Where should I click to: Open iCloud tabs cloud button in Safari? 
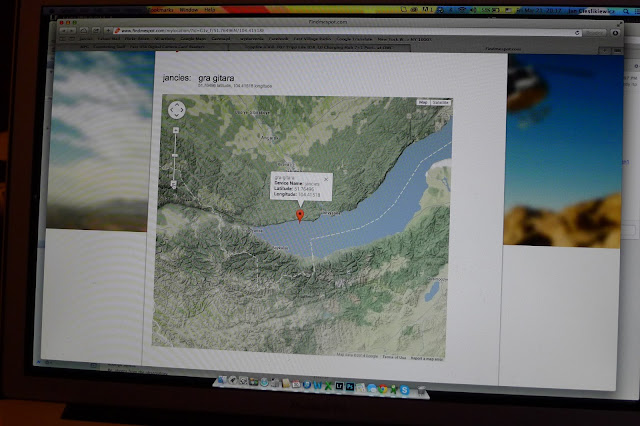(x=84, y=31)
